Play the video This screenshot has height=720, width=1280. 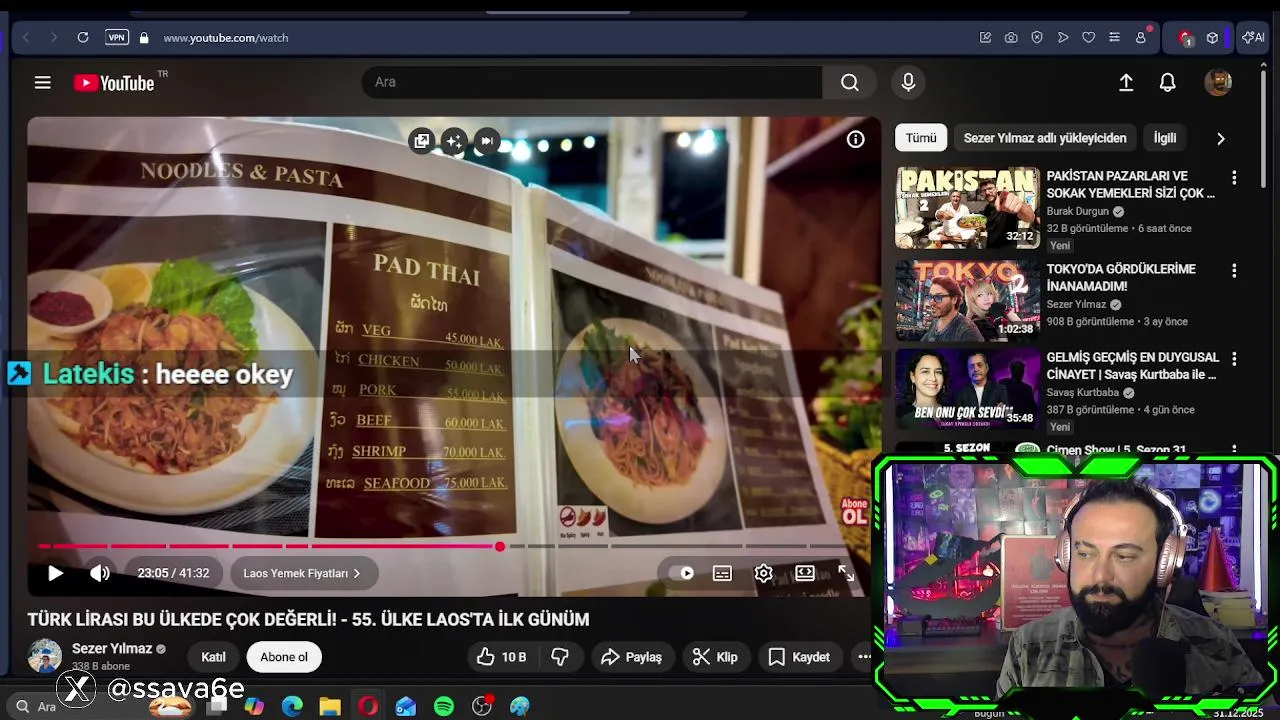(x=55, y=573)
